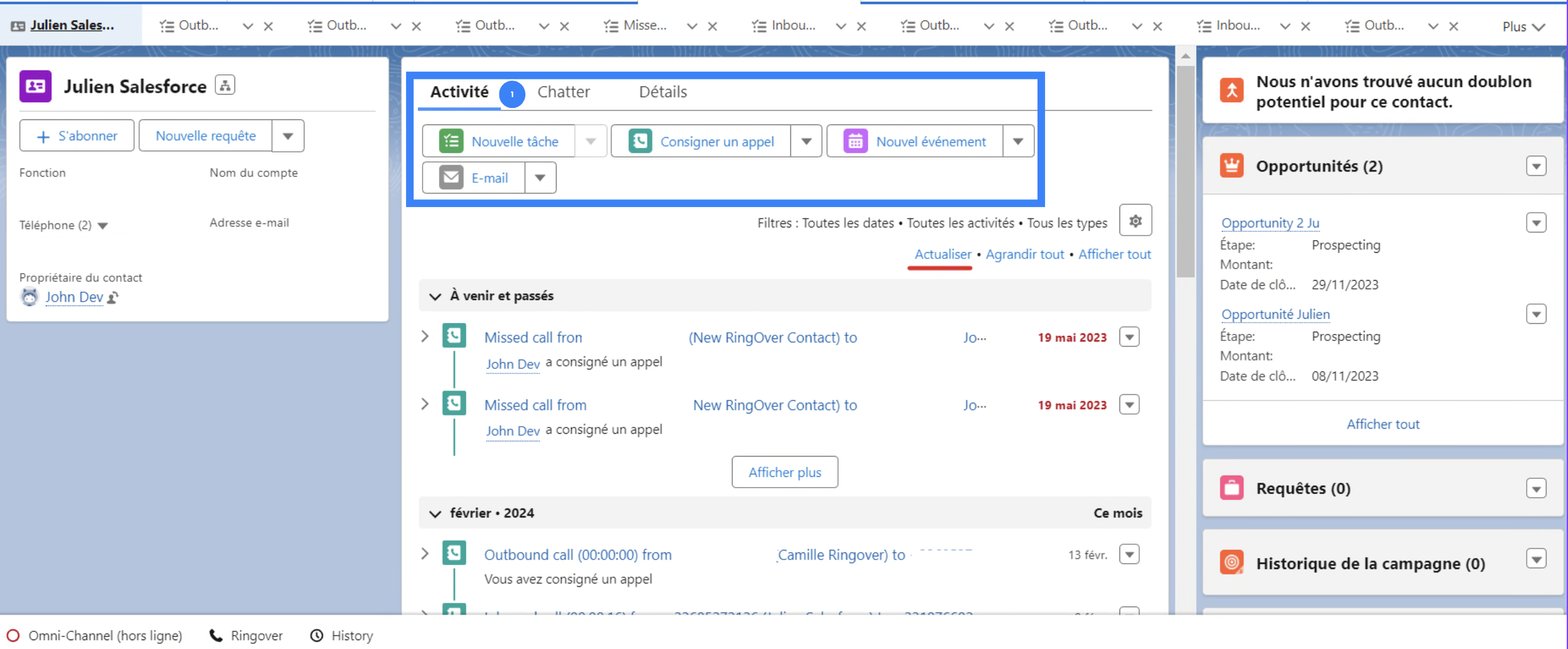This screenshot has width=1568, height=649.
Task: Click the activity panel vertical scrollbar
Action: [1185, 171]
